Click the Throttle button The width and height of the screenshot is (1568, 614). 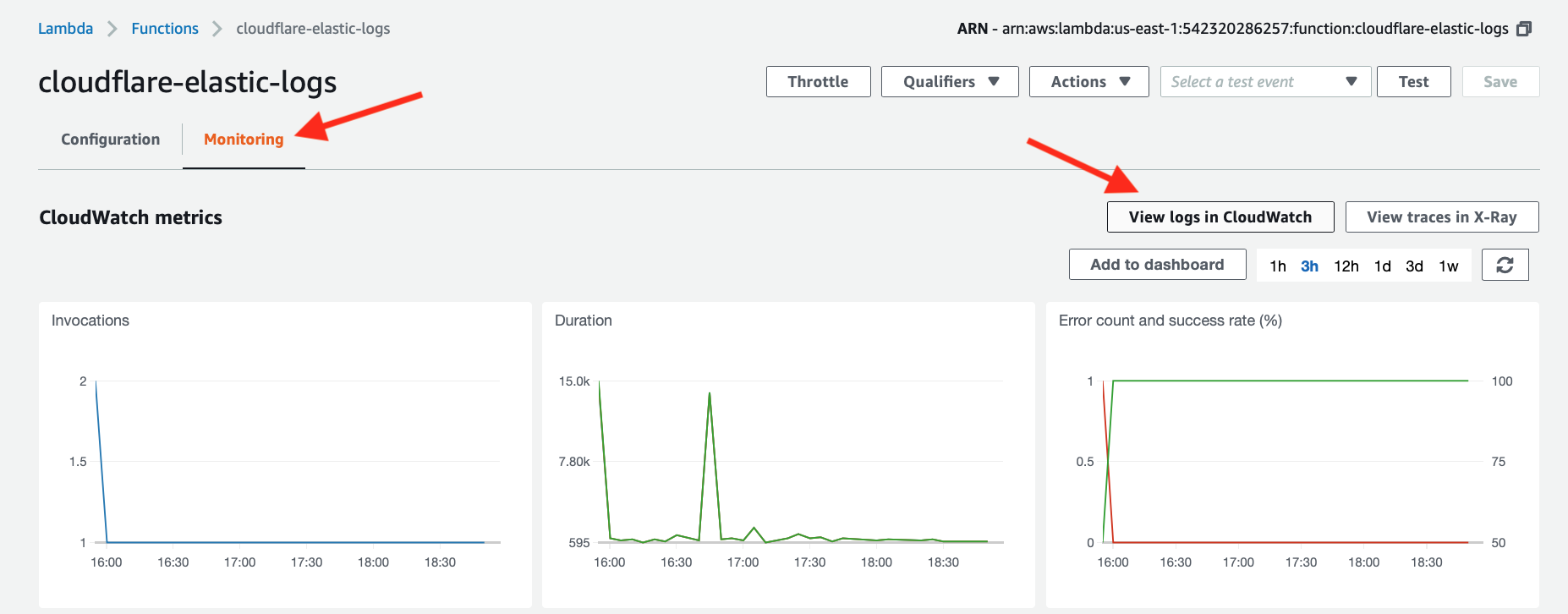coord(818,82)
